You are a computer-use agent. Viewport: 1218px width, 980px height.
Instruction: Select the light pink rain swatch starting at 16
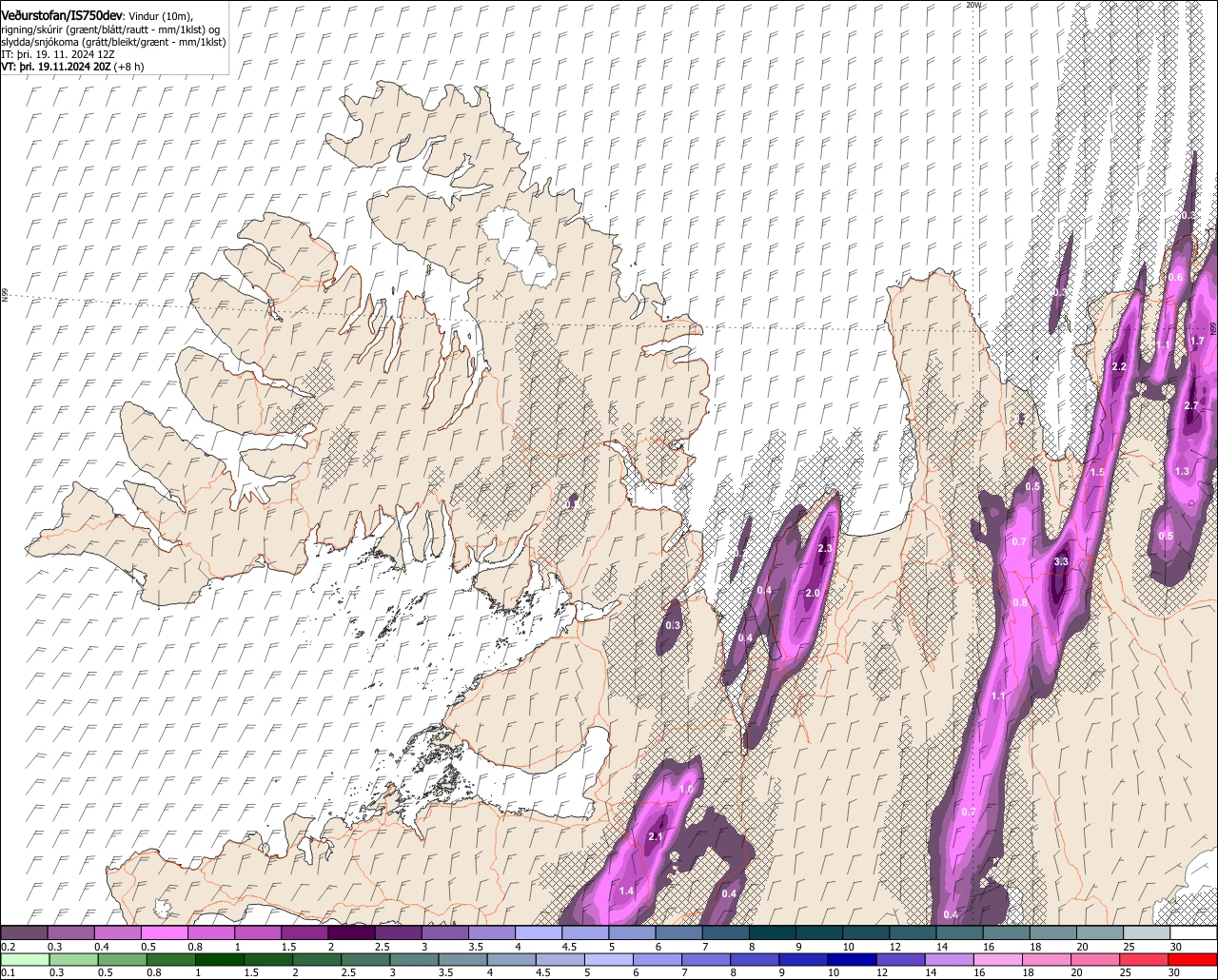[999, 959]
